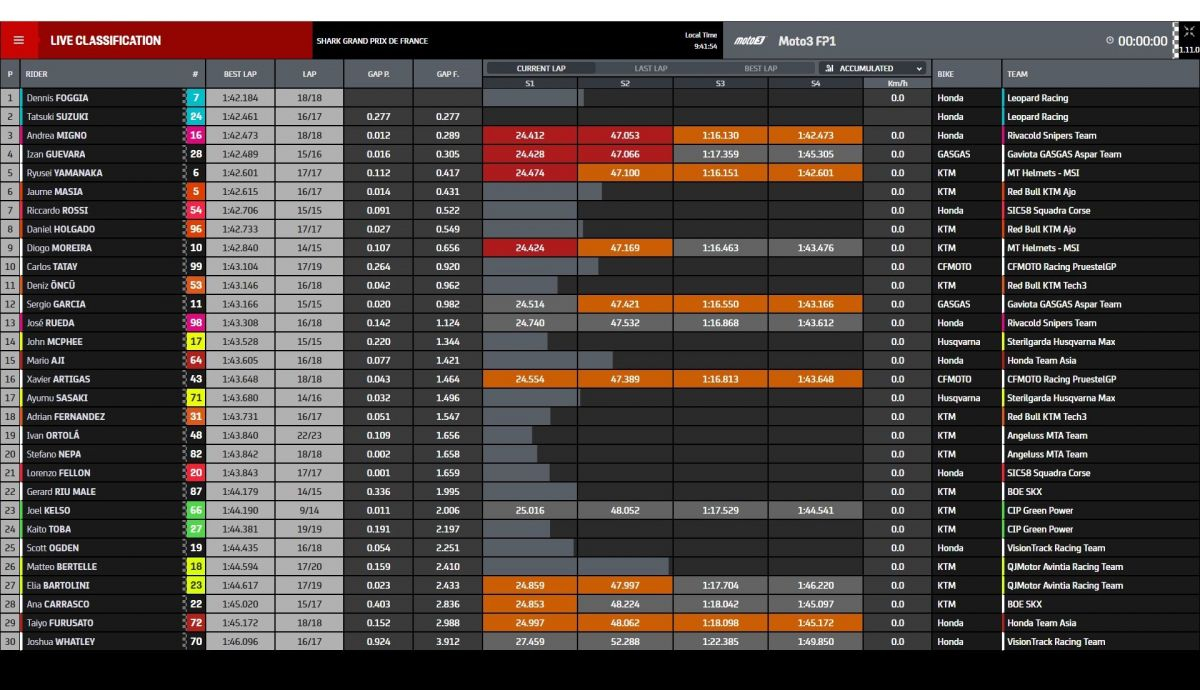Click Guevara's S2 time 47.066

click(x=625, y=154)
